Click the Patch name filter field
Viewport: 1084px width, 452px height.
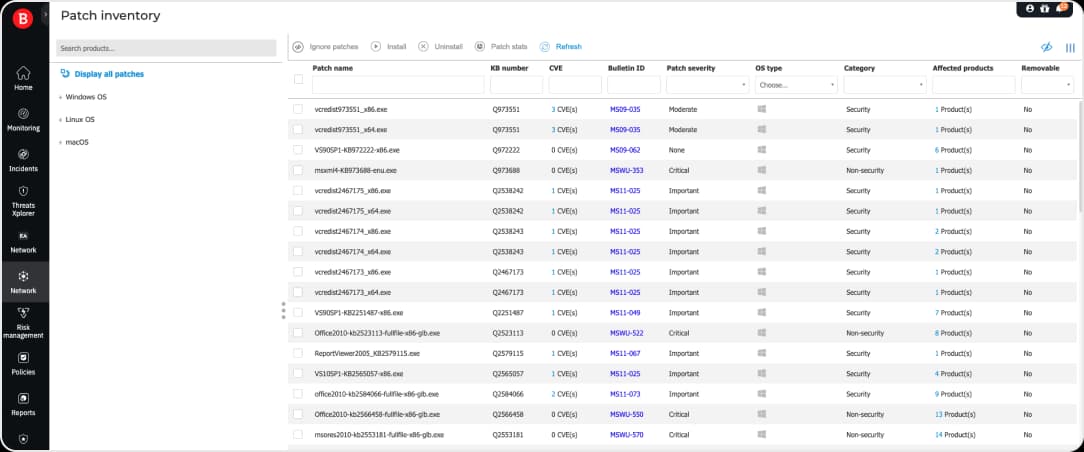point(398,85)
